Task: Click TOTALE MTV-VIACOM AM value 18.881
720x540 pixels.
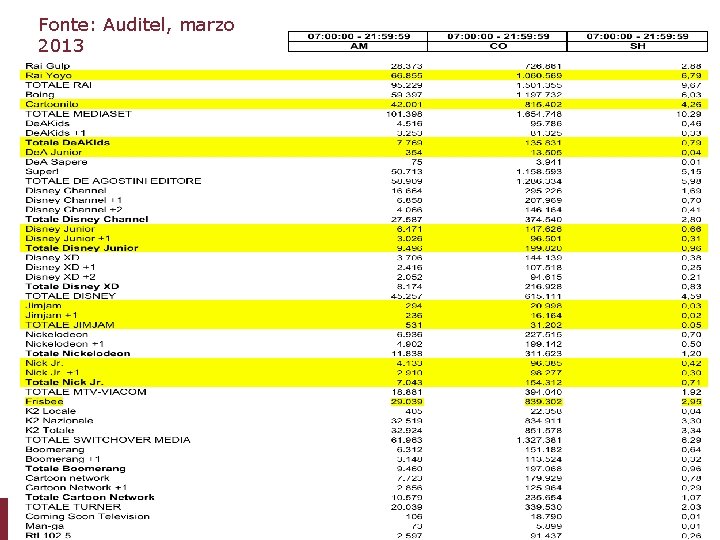Action: coord(407,392)
